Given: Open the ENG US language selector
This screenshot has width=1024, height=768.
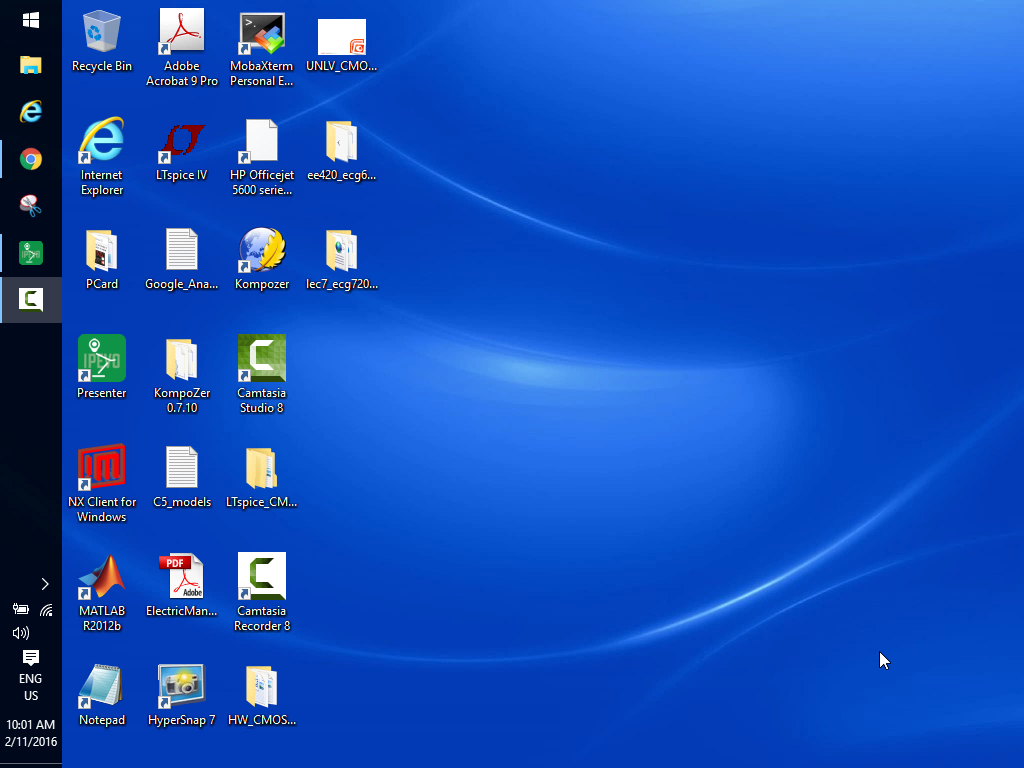Looking at the screenshot, I should pos(31,687).
